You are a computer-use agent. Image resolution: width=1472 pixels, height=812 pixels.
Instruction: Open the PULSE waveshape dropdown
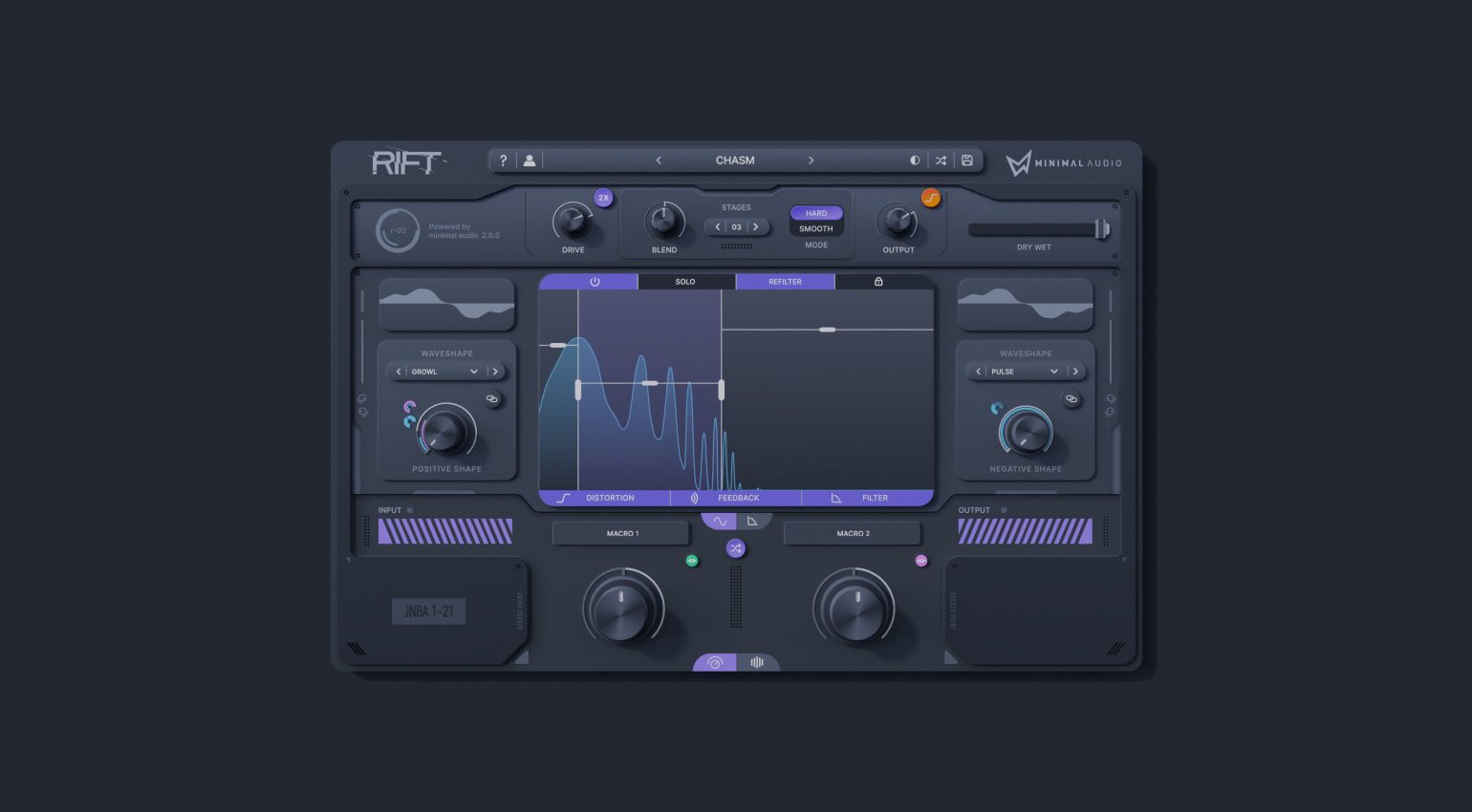point(1025,372)
